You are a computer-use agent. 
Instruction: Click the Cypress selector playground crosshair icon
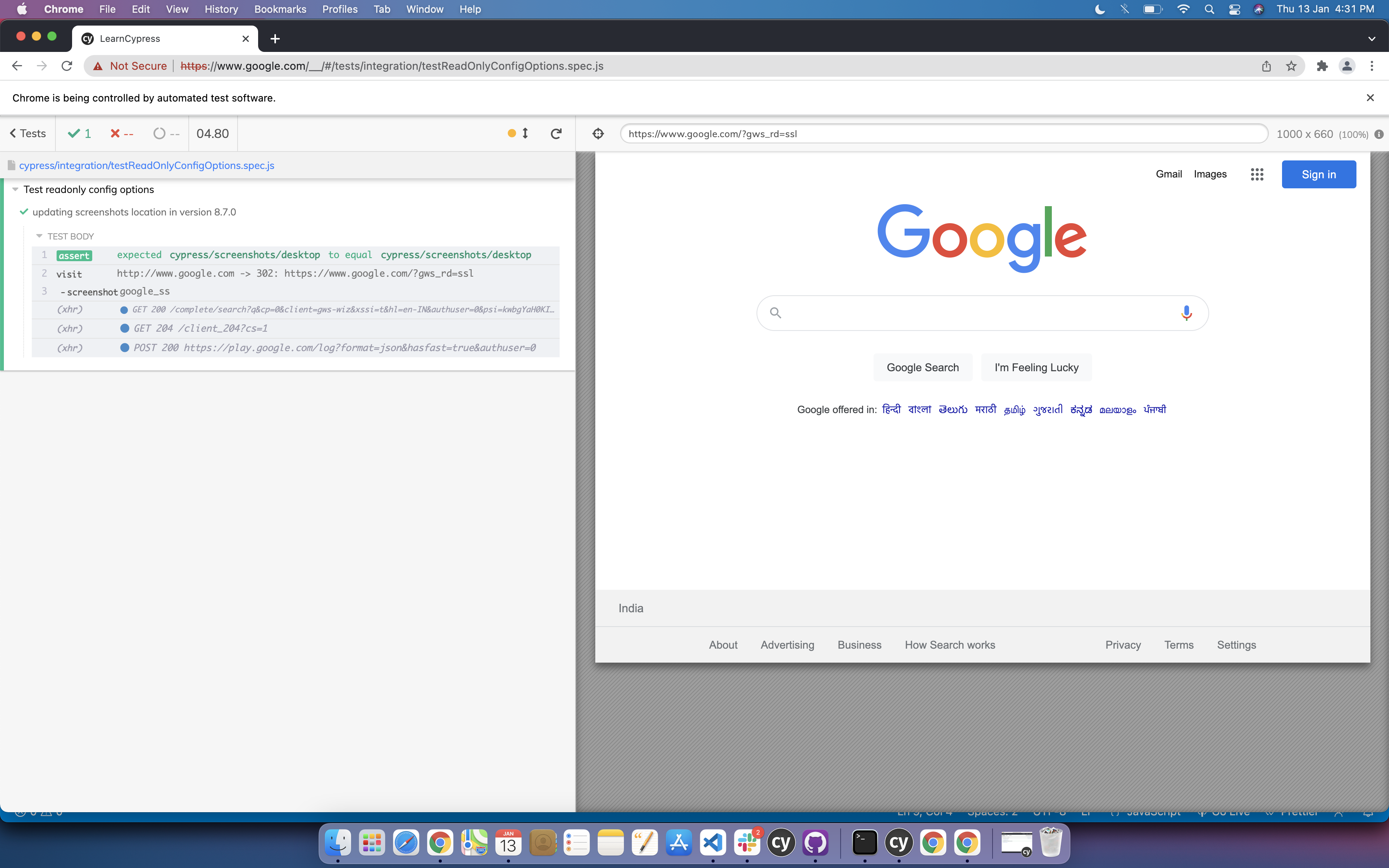(x=598, y=134)
